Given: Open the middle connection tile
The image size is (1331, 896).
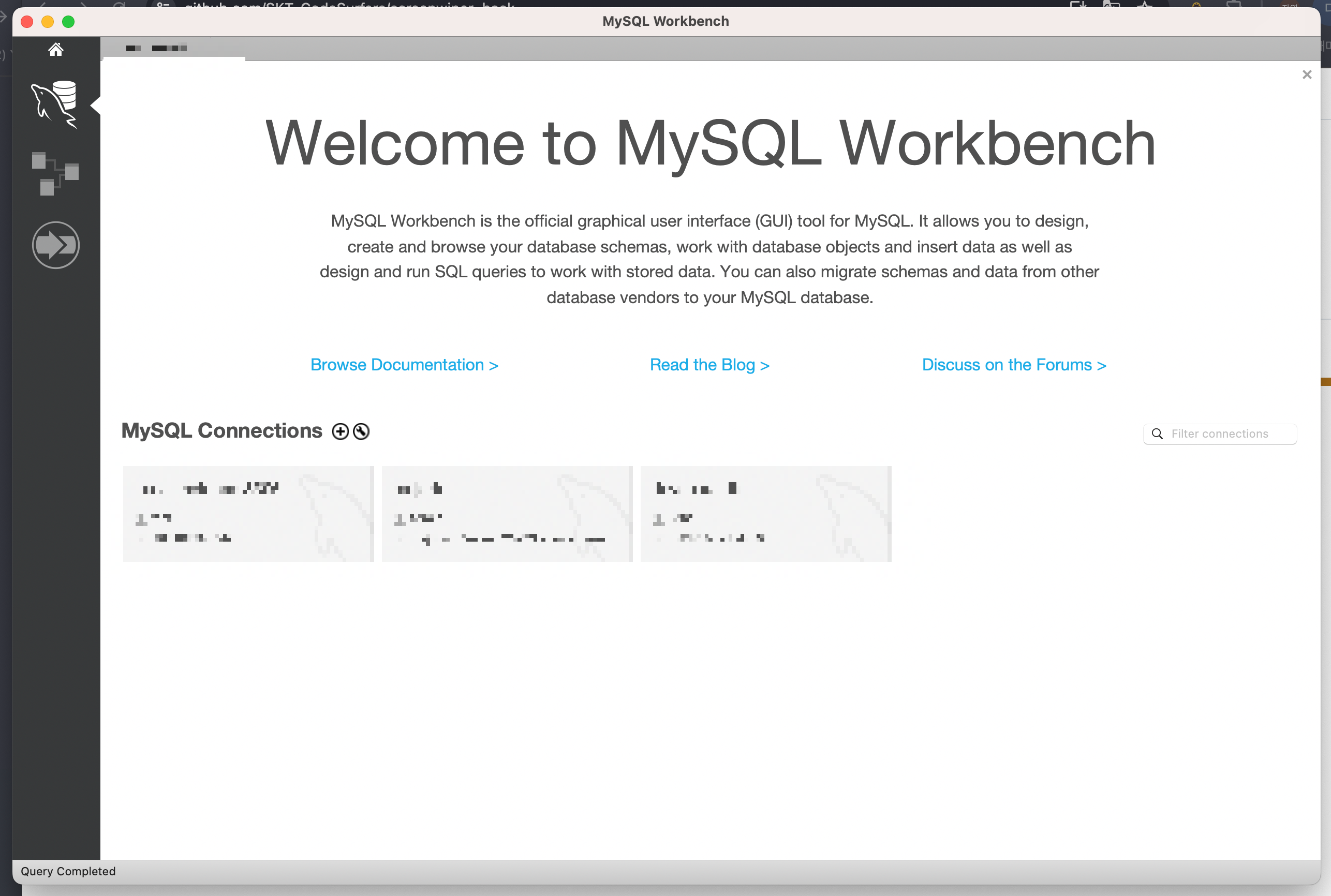Looking at the screenshot, I should point(507,514).
